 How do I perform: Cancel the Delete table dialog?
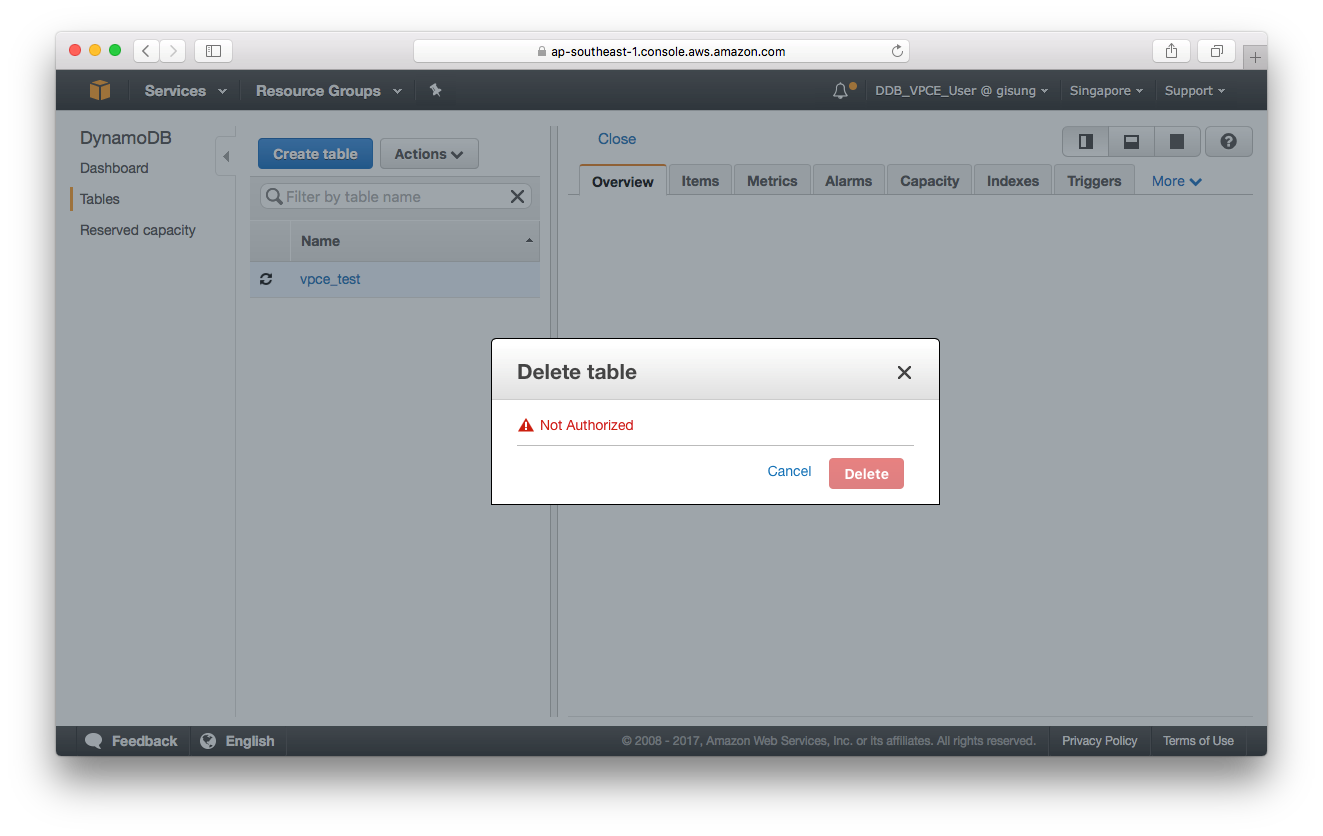click(x=789, y=472)
